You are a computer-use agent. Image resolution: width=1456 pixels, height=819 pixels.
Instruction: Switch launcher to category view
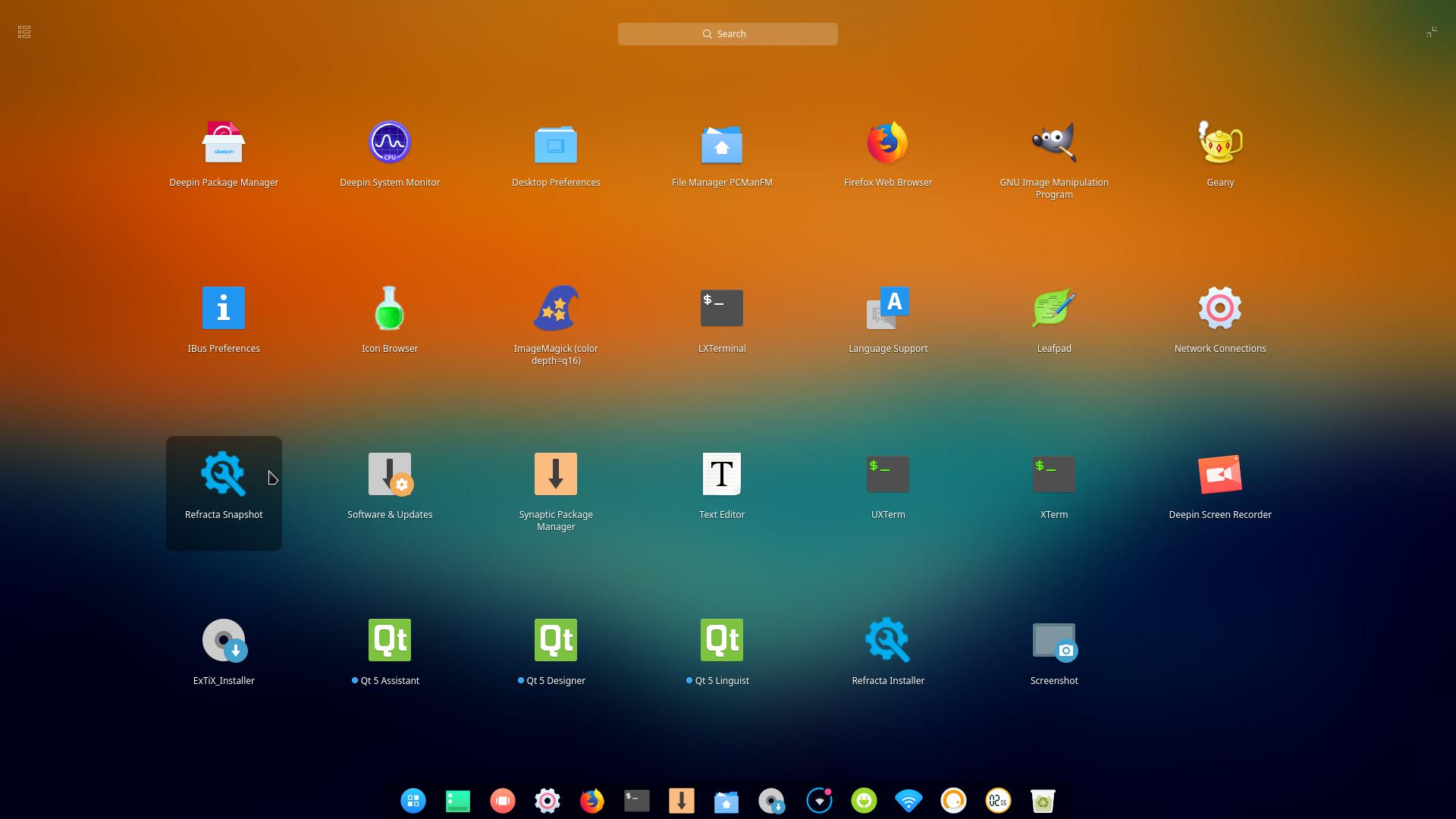pyautogui.click(x=24, y=32)
